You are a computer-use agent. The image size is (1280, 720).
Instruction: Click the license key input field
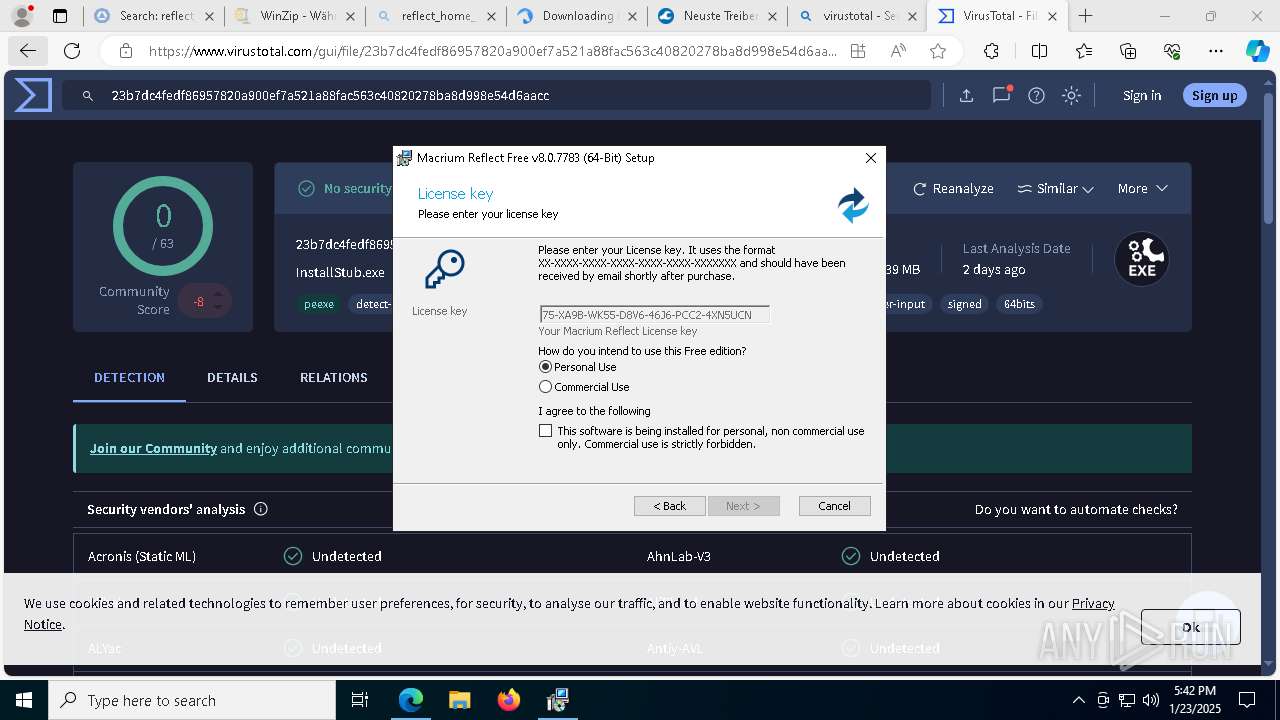coord(655,315)
